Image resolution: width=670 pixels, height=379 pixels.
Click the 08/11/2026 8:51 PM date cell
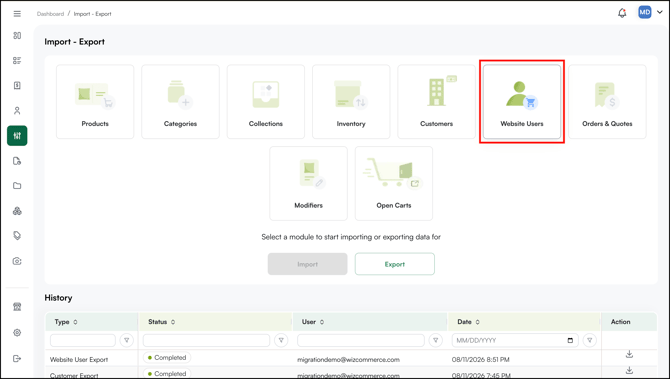480,360
